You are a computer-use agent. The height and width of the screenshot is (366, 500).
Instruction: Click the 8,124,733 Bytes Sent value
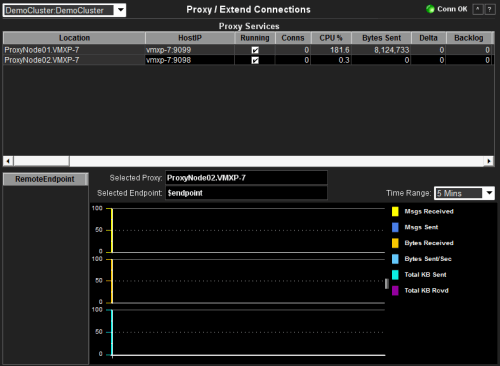[x=391, y=50]
